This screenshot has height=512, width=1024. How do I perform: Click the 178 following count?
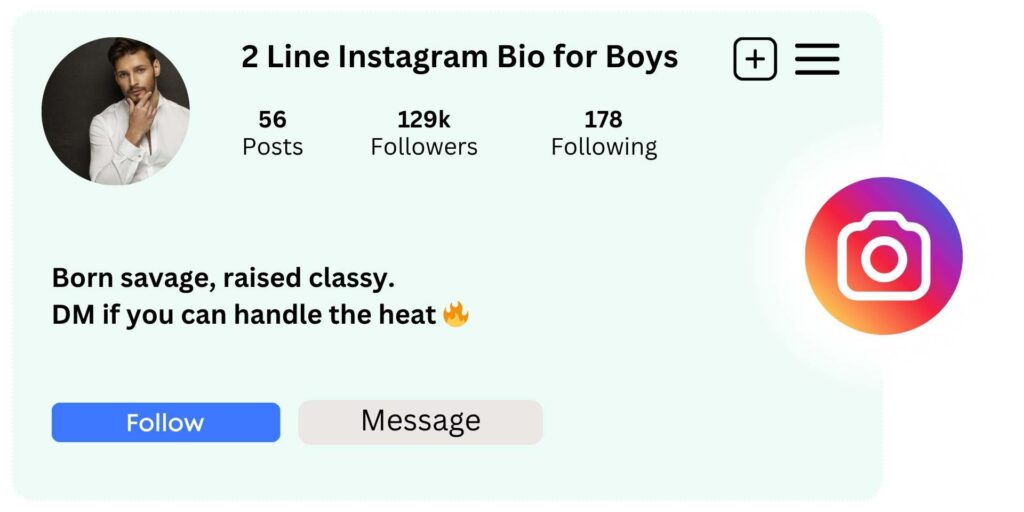click(603, 120)
